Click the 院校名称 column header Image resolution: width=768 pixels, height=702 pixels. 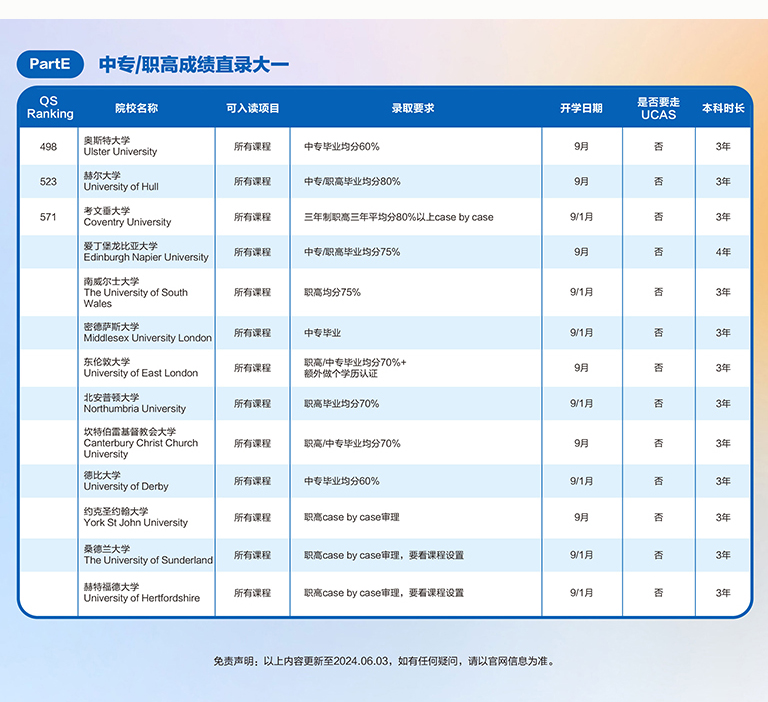click(x=136, y=108)
